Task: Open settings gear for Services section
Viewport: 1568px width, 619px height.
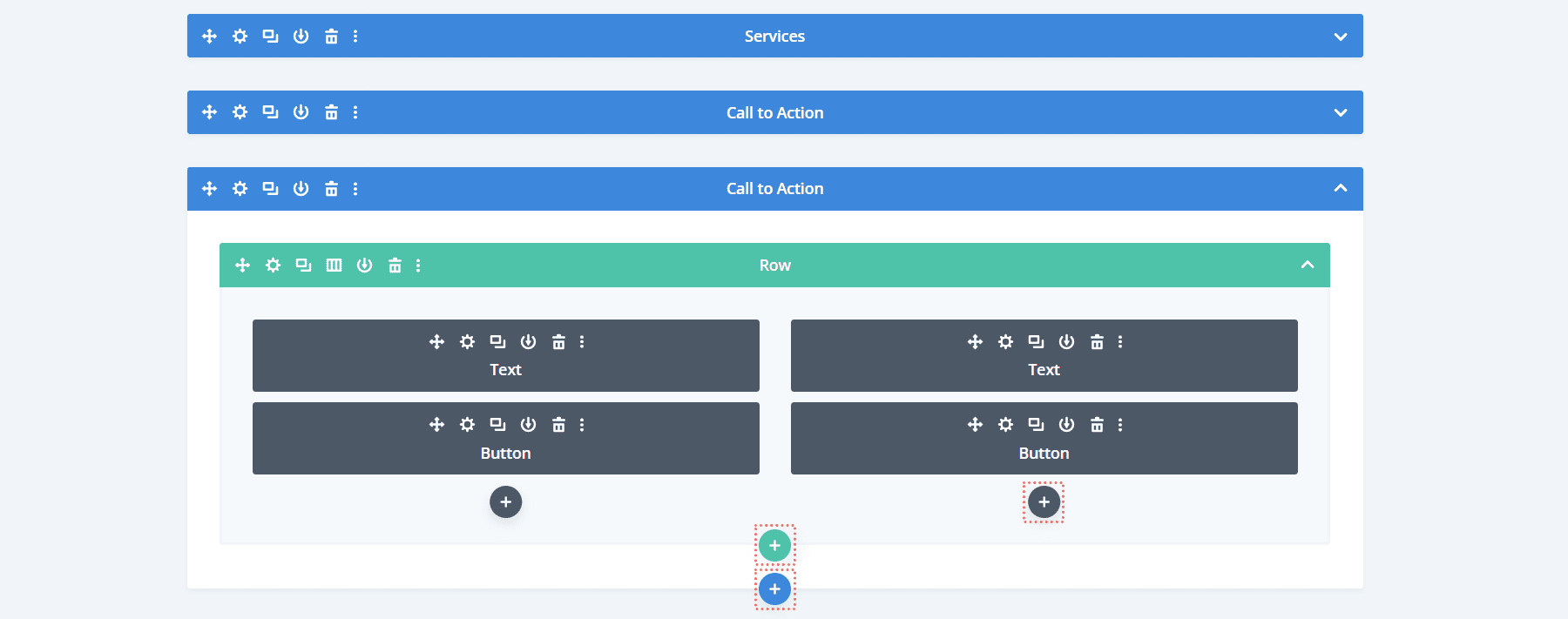Action: pos(240,37)
